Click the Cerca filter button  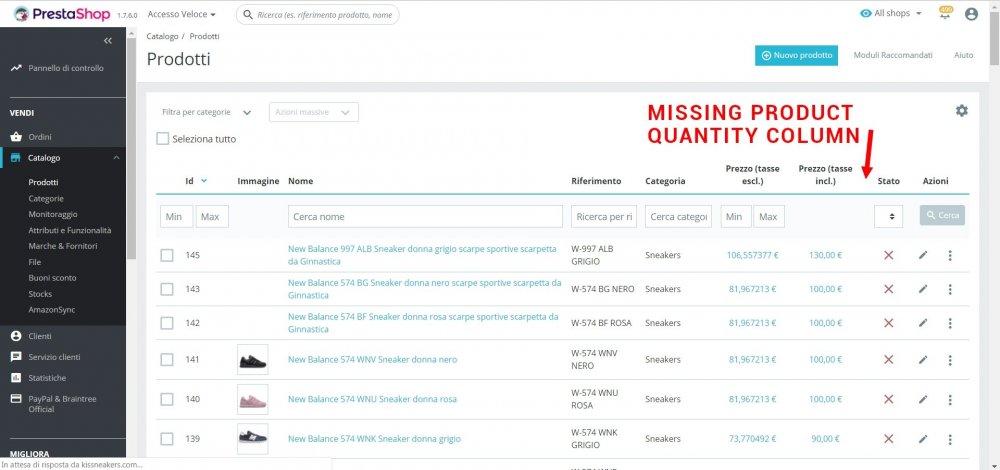tap(942, 216)
